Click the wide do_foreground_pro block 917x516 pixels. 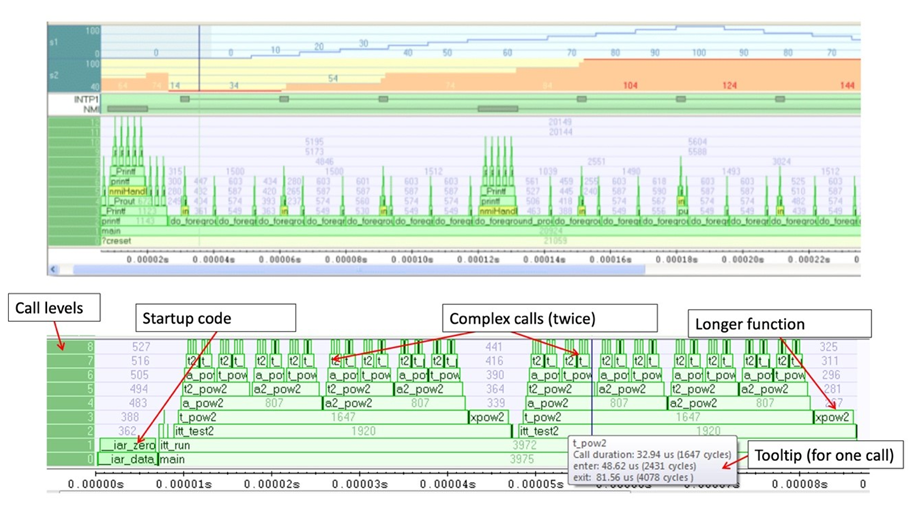point(512,221)
